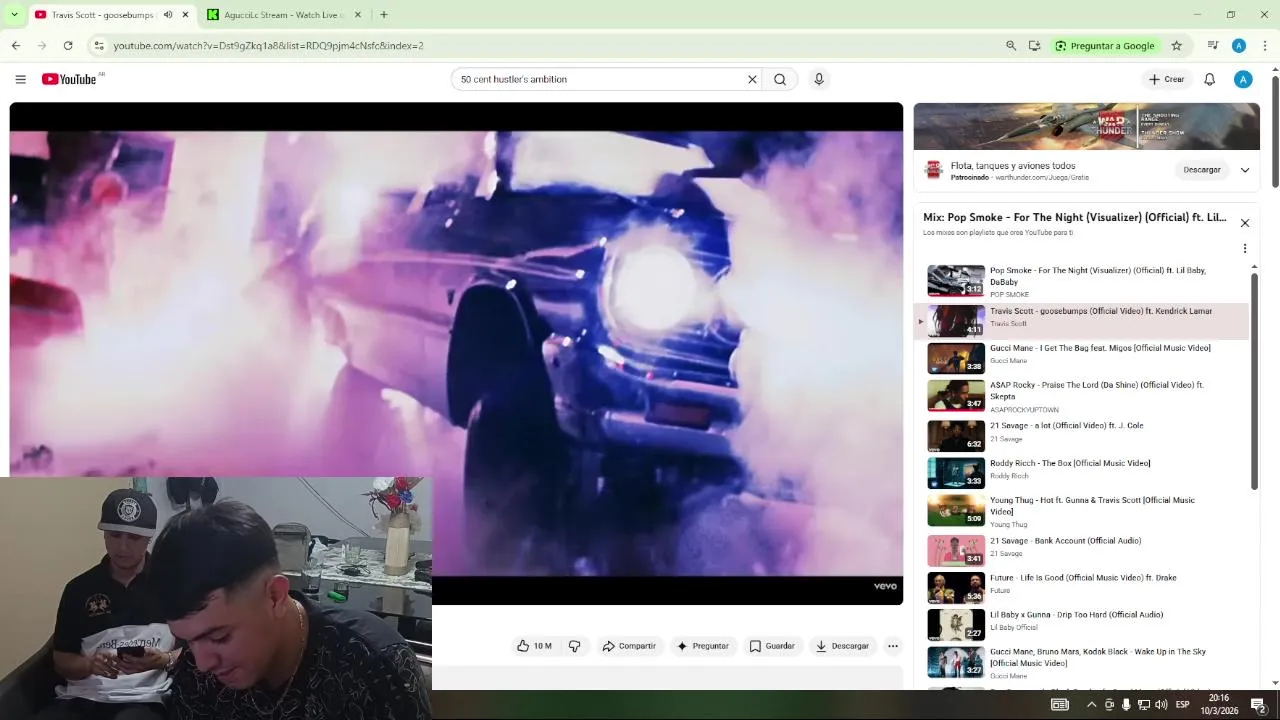Screen dimensions: 1280x720
Task: Open the touch keyboard taskbar icon
Action: 1060,705
